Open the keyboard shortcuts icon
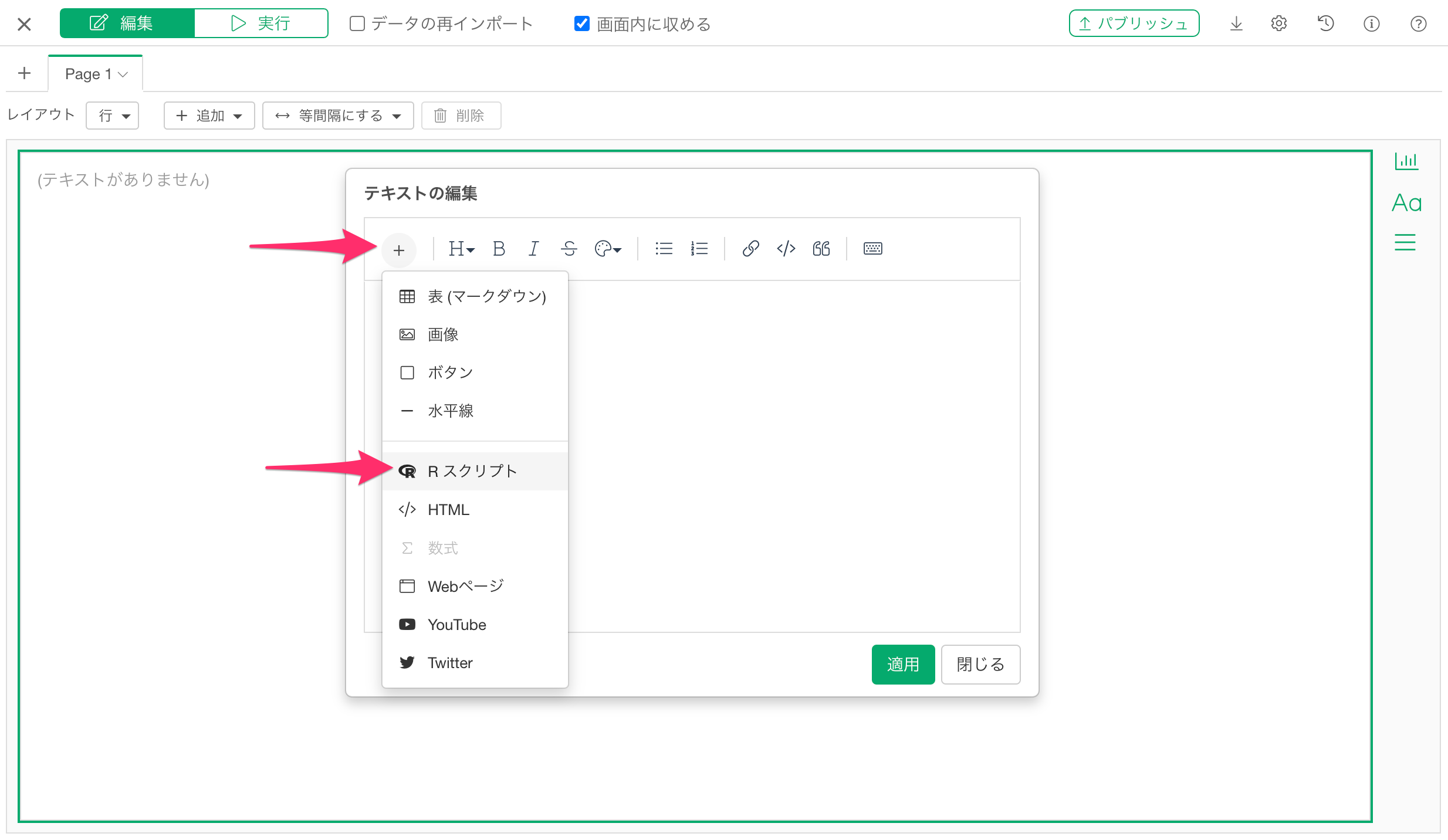Screen dimensions: 1448x840 (872, 249)
